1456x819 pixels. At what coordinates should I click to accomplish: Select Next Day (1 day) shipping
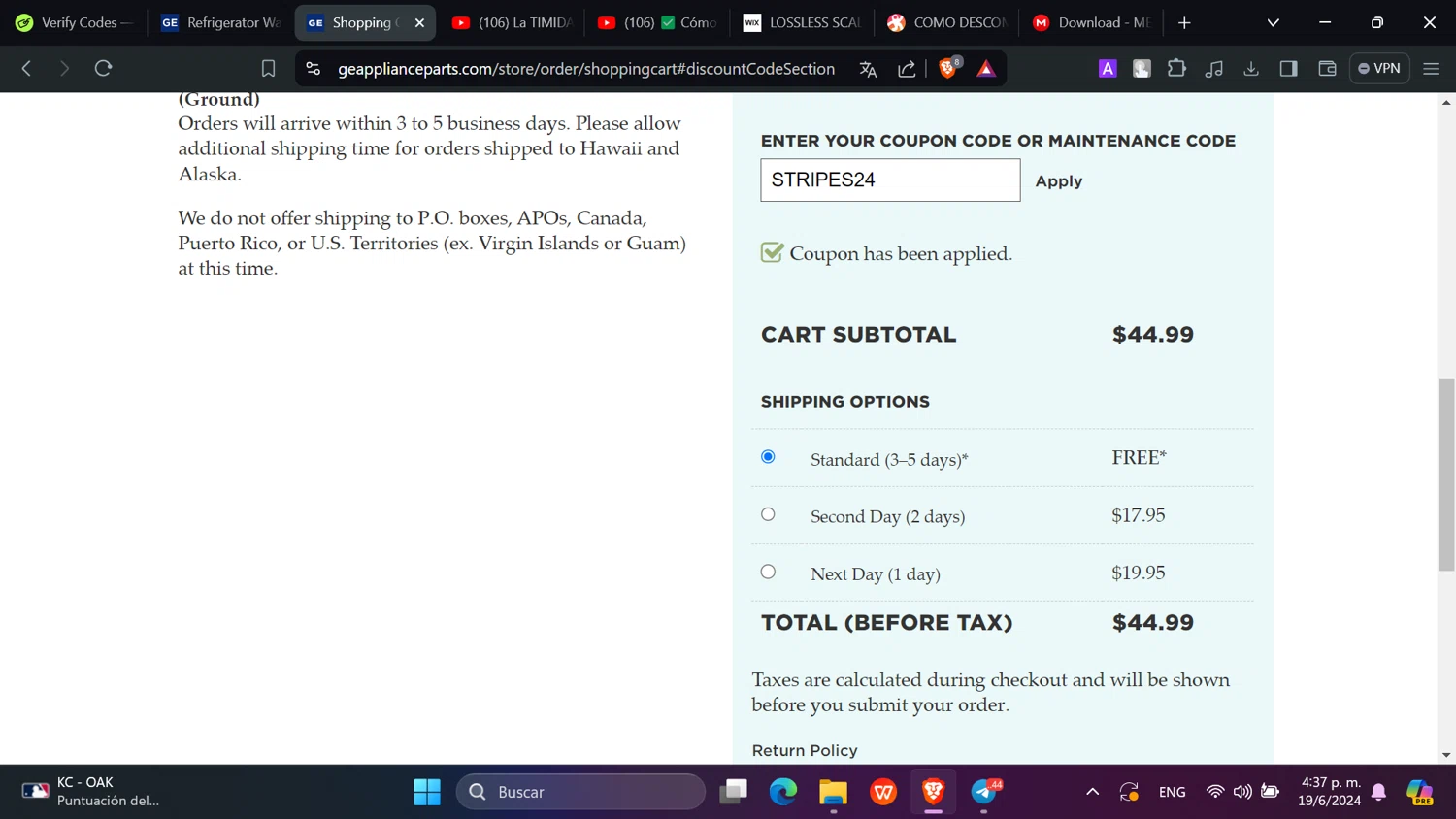click(x=768, y=572)
